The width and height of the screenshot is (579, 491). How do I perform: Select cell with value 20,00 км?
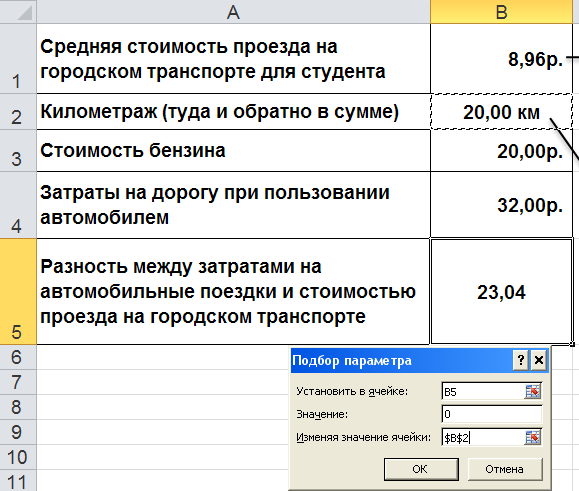(501, 111)
